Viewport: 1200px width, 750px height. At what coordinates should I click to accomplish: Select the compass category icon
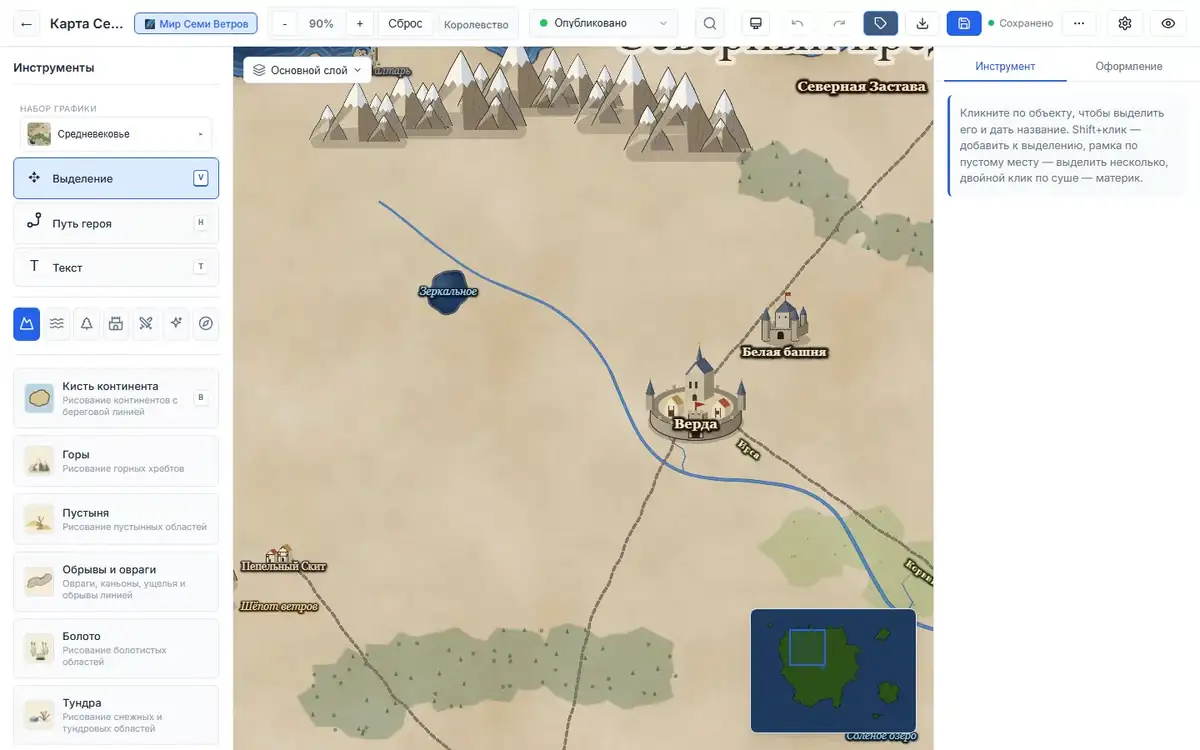tap(206, 323)
